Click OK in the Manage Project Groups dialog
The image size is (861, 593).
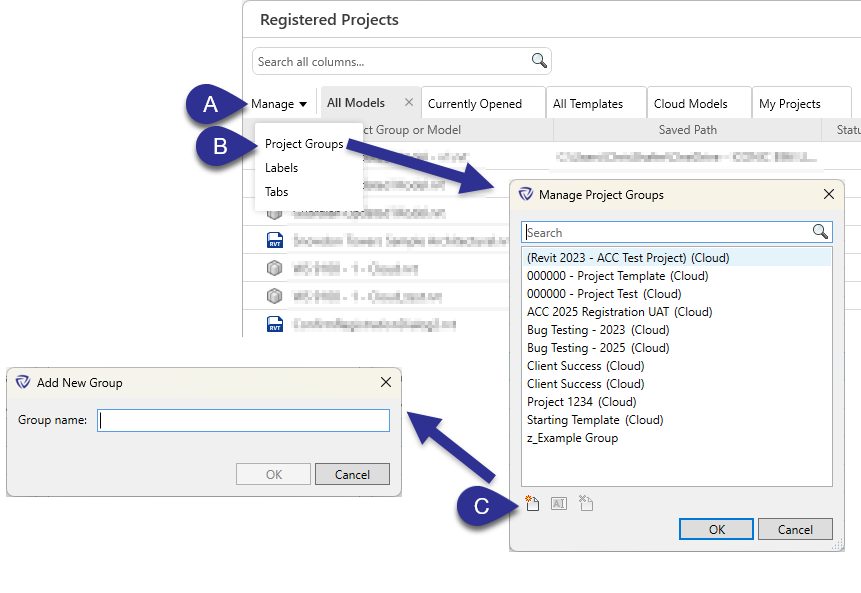[x=716, y=529]
